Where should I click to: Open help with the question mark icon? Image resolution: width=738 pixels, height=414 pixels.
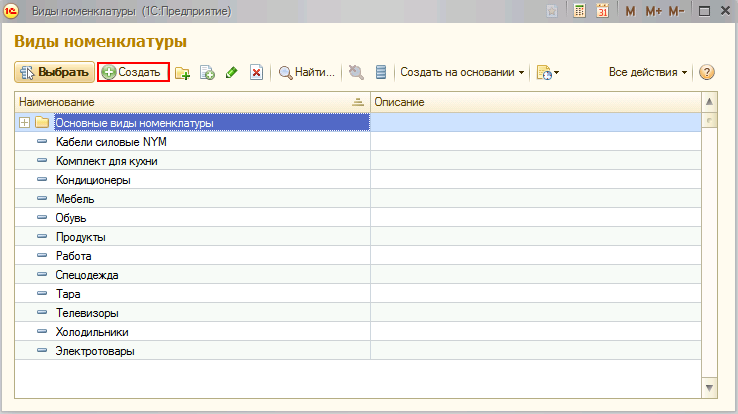(707, 73)
